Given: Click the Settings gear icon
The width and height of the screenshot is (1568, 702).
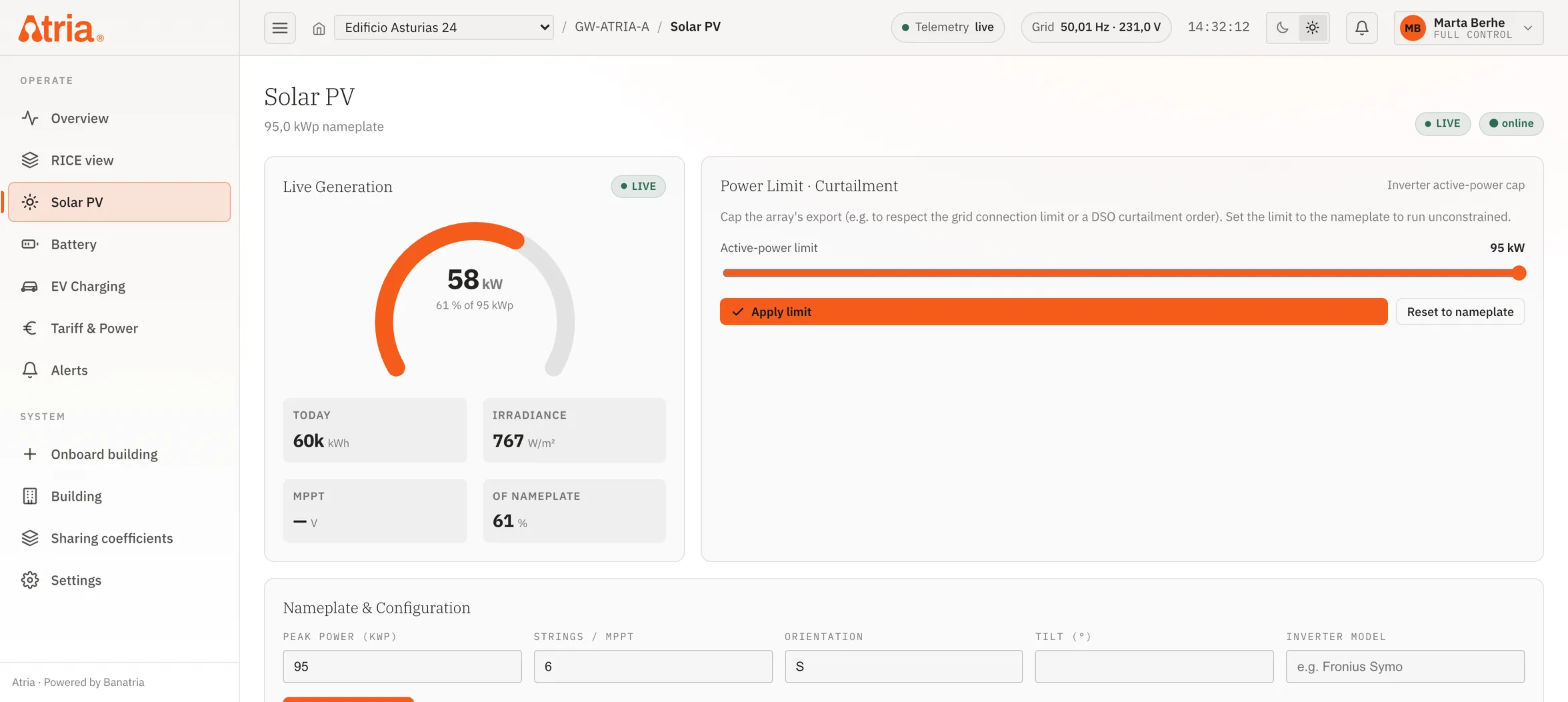Looking at the screenshot, I should (x=29, y=580).
